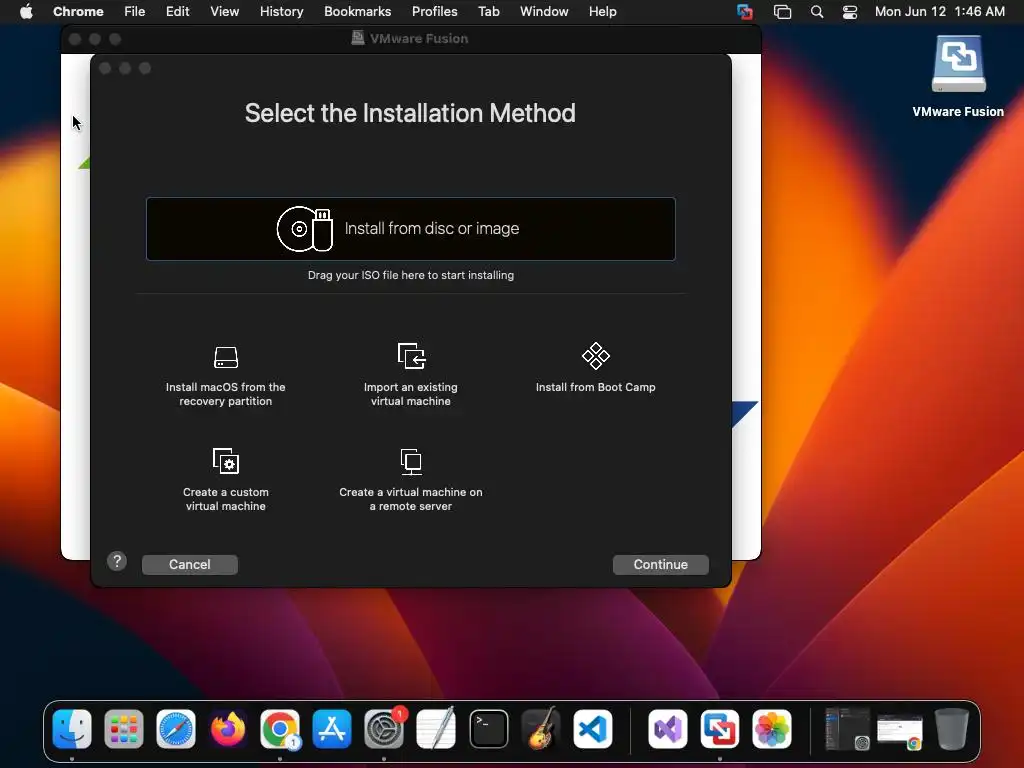The height and width of the screenshot is (768, 1024).
Task: Open Launchpad from the Dock
Action: pyautogui.click(x=124, y=729)
